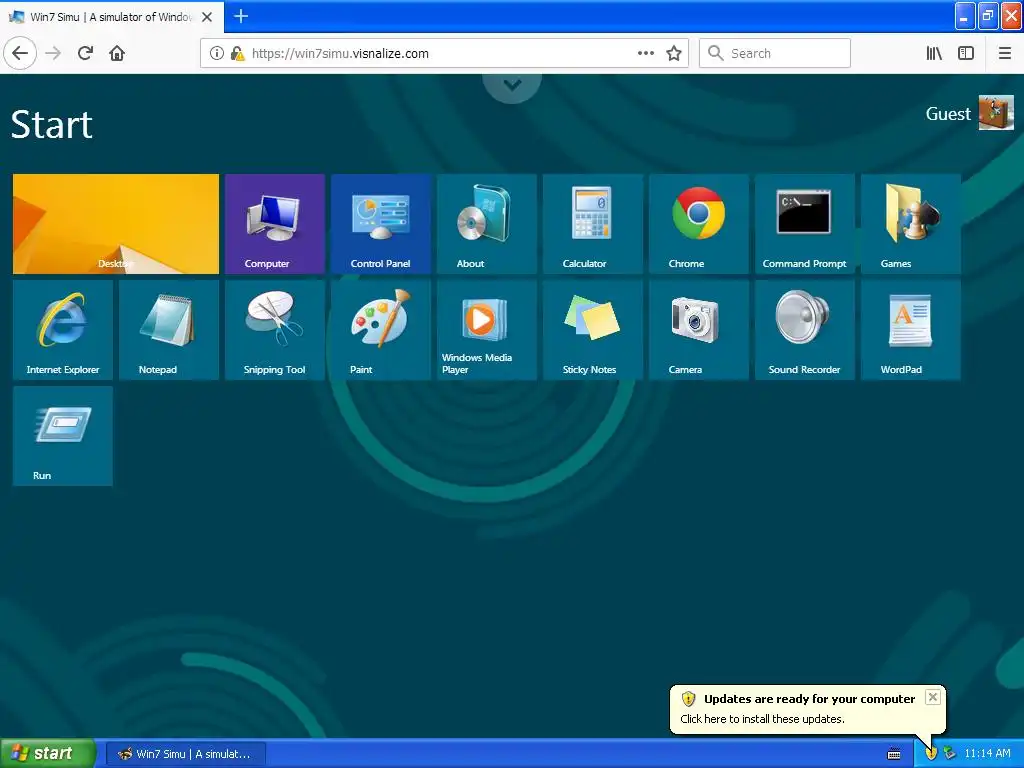This screenshot has width=1024, height=768.
Task: Click the 11:14 AM taskbar clock
Action: (x=987, y=754)
